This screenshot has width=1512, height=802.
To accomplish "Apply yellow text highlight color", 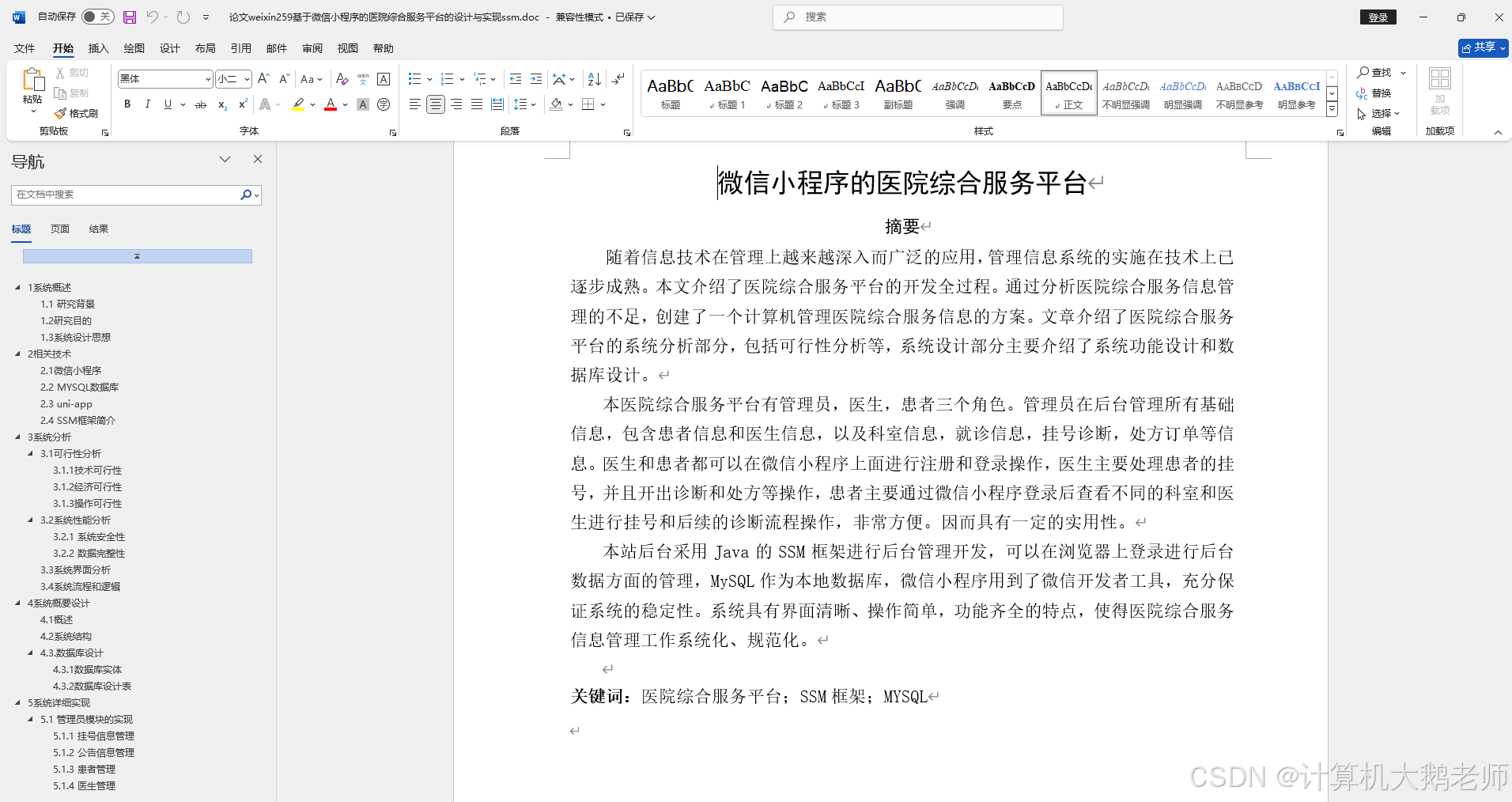I will 298,104.
